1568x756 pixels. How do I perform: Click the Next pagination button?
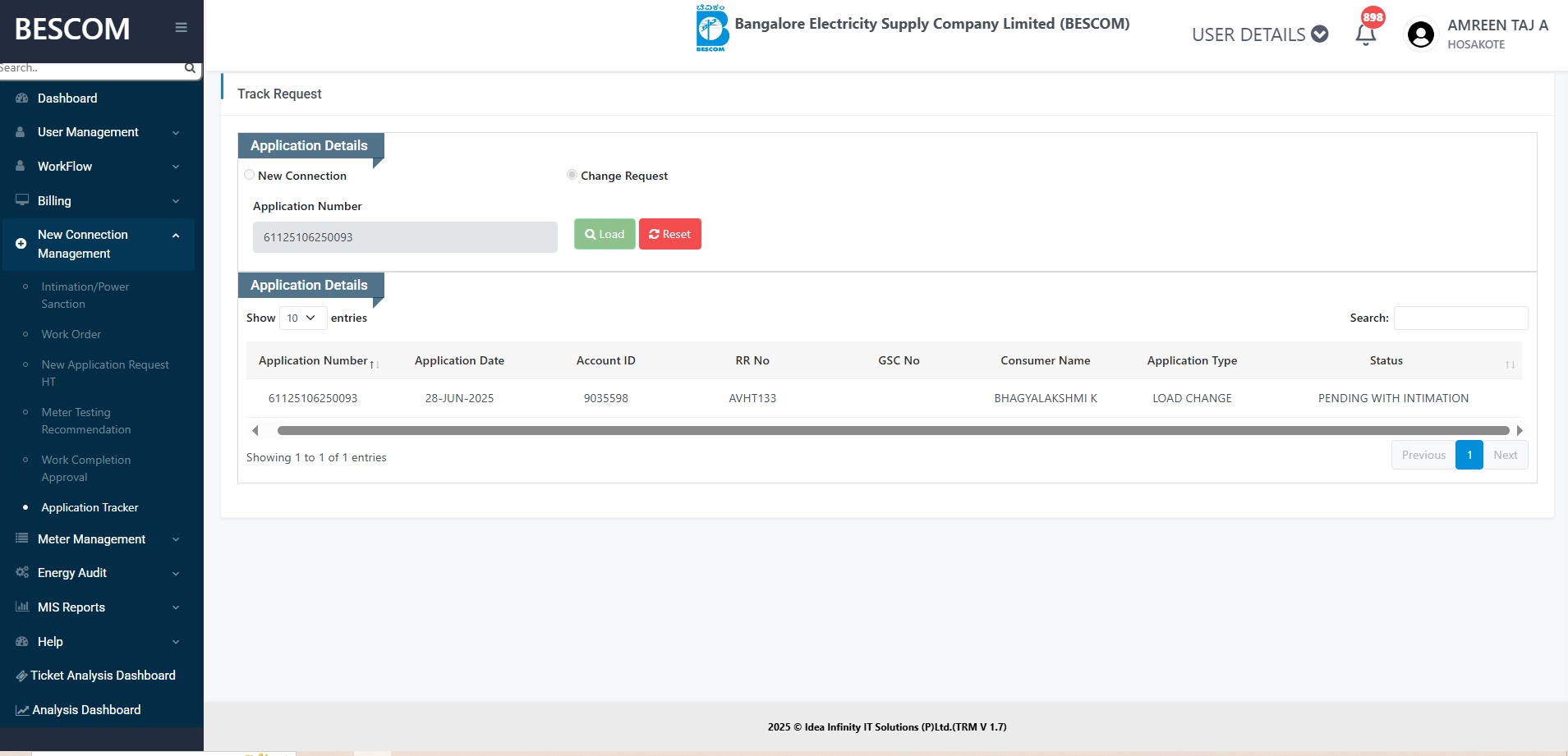tap(1506, 455)
